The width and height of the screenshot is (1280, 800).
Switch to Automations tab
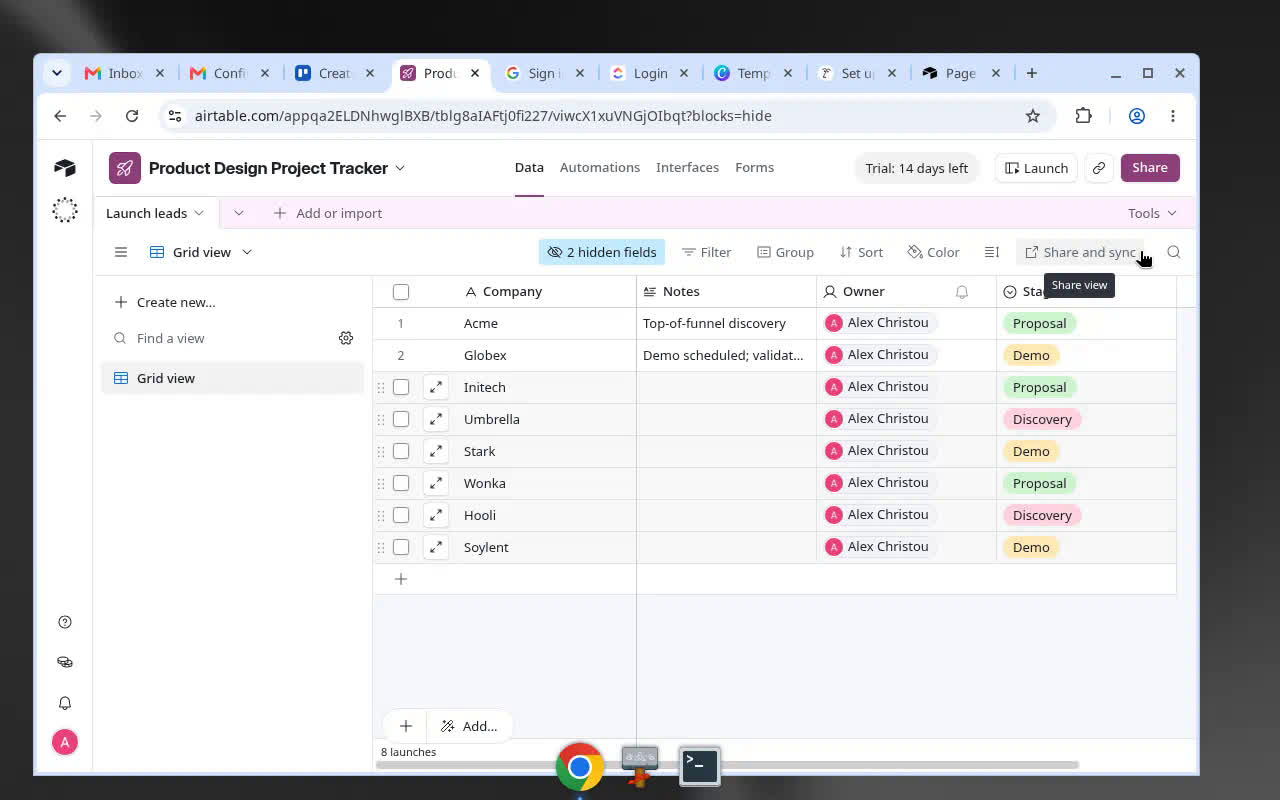(600, 167)
